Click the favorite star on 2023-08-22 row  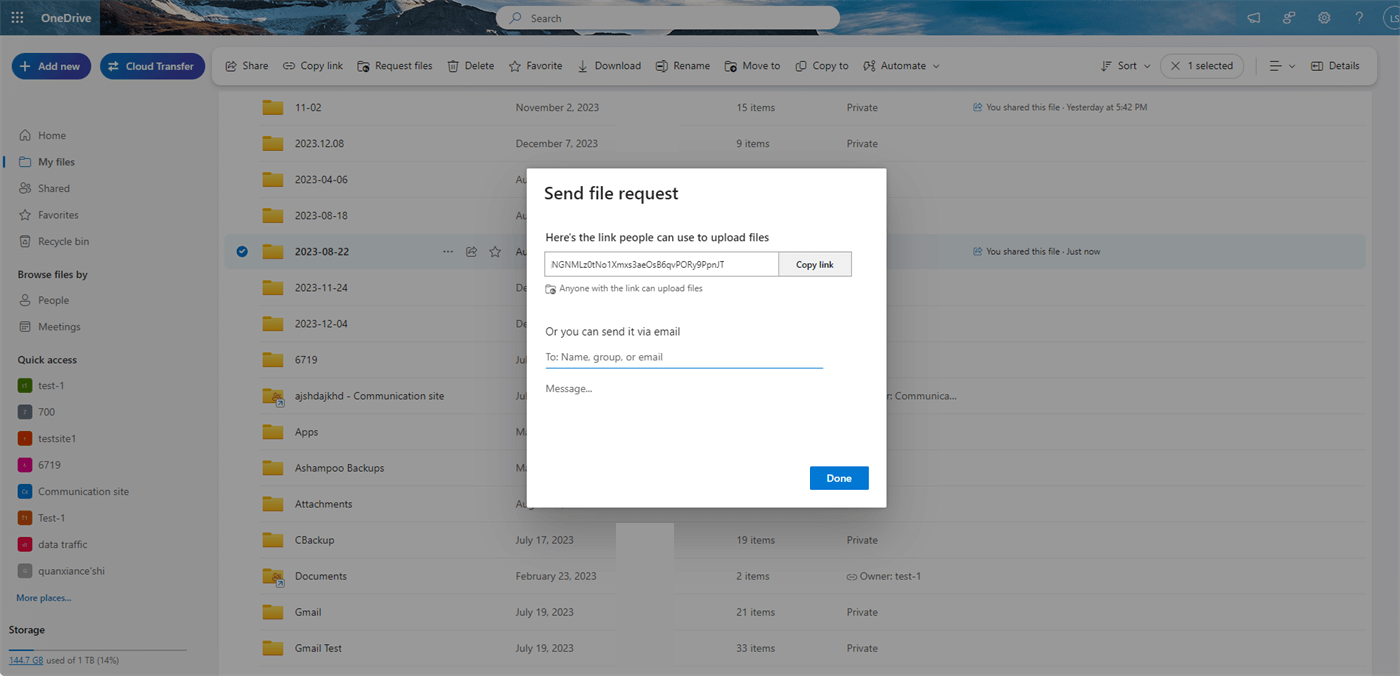[x=495, y=252]
